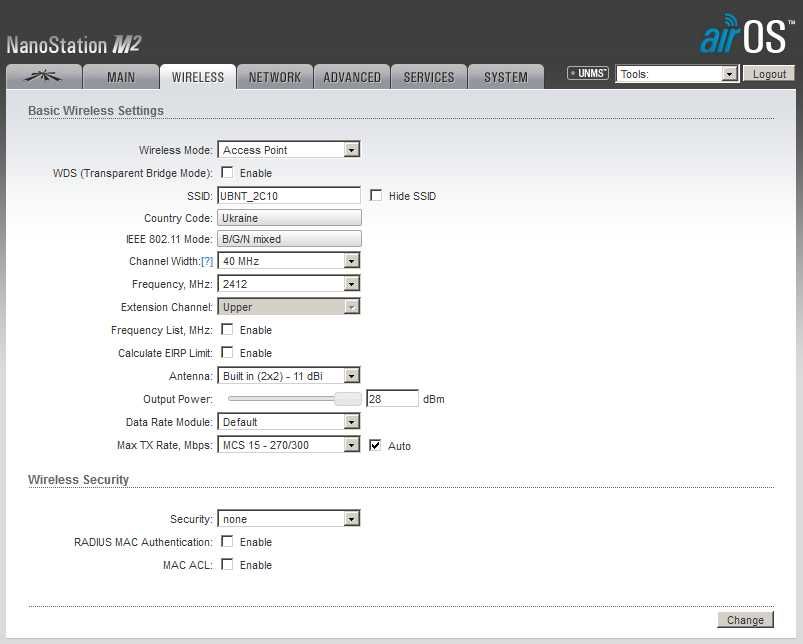Enable Calculate EIRP Limit checkbox

(x=227, y=353)
